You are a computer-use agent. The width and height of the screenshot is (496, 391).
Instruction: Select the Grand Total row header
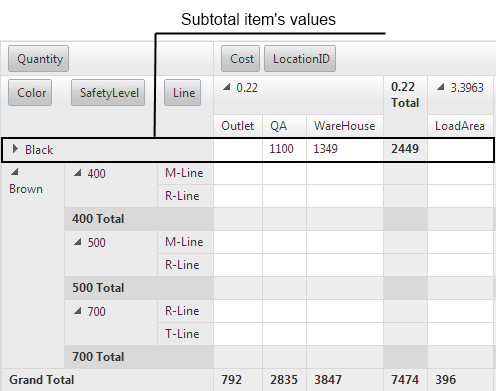tap(107, 380)
